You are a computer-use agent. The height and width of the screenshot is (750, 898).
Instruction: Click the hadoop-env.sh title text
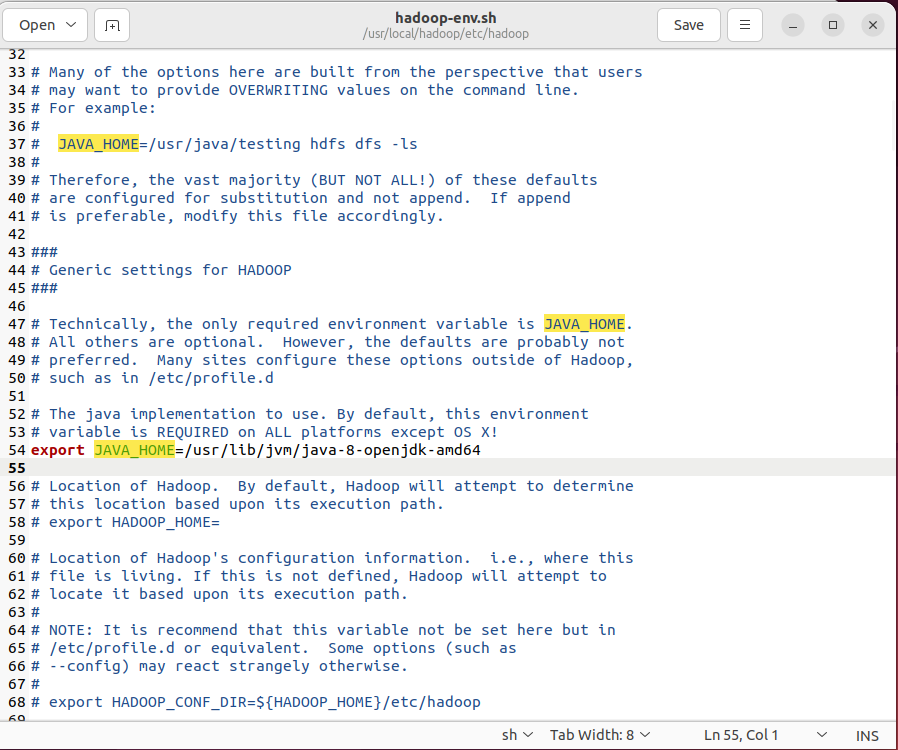point(446,18)
